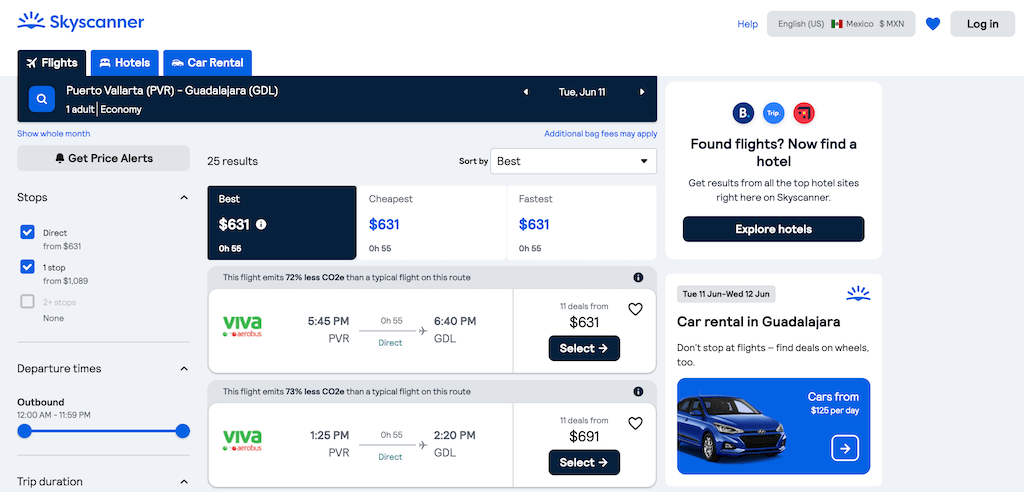The image size is (1024, 492).
Task: Click Explore hotels button
Action: [x=773, y=229]
